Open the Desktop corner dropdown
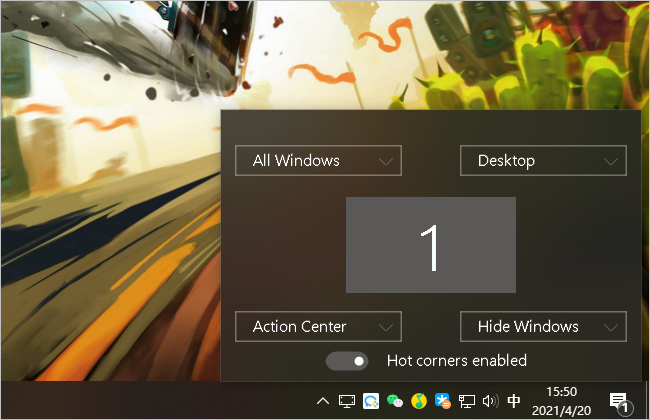Screen dimensions: 650x420 coord(543,160)
